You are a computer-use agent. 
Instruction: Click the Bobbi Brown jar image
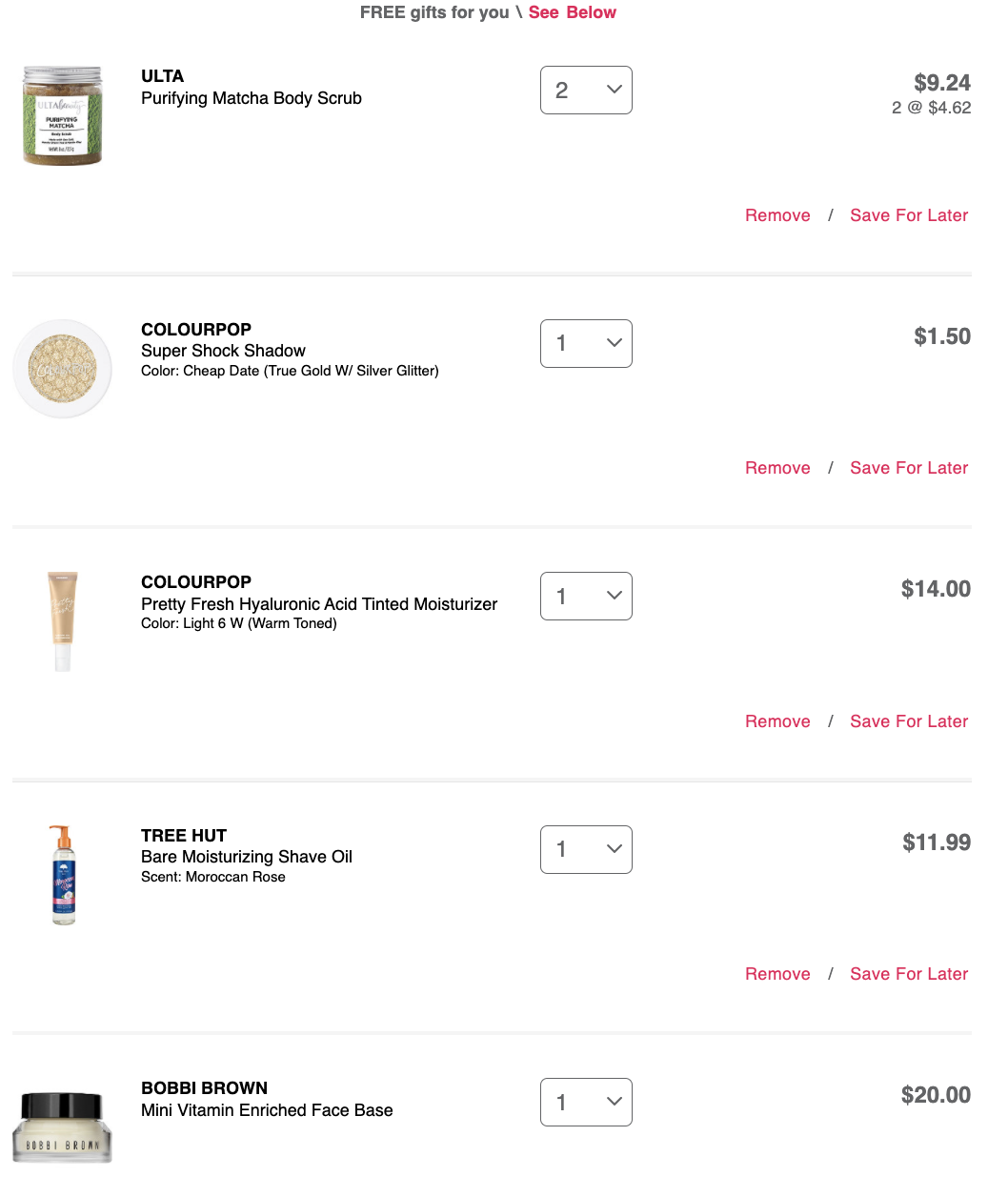point(63,1126)
